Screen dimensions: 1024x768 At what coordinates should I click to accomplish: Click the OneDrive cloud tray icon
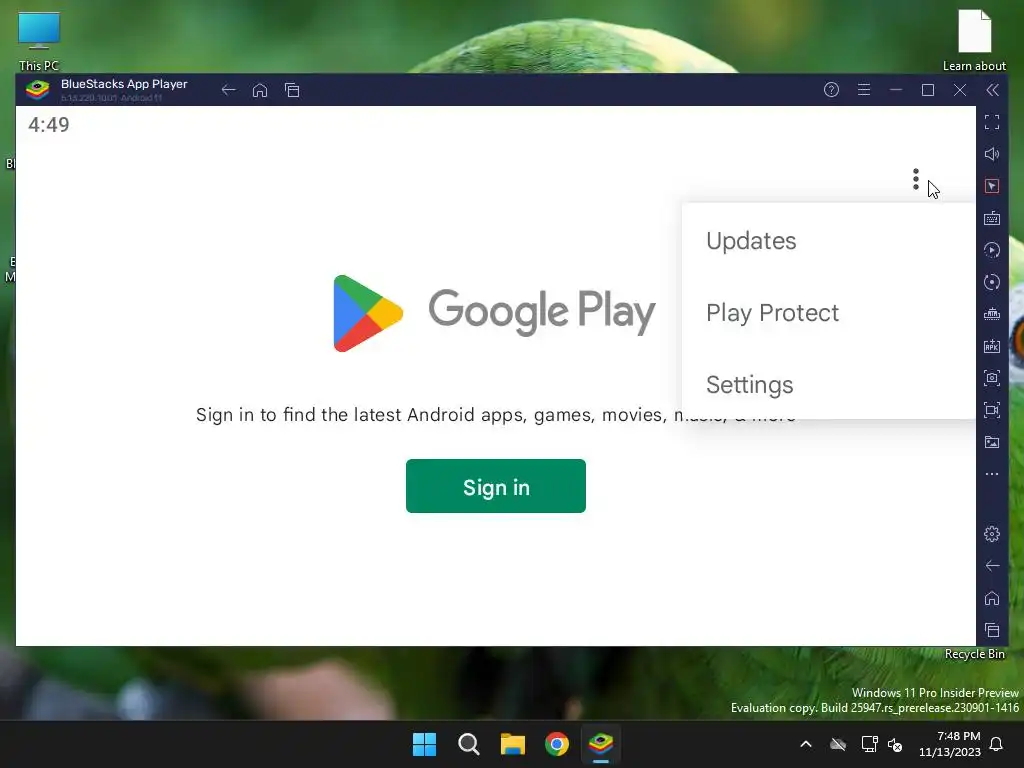[x=838, y=744]
